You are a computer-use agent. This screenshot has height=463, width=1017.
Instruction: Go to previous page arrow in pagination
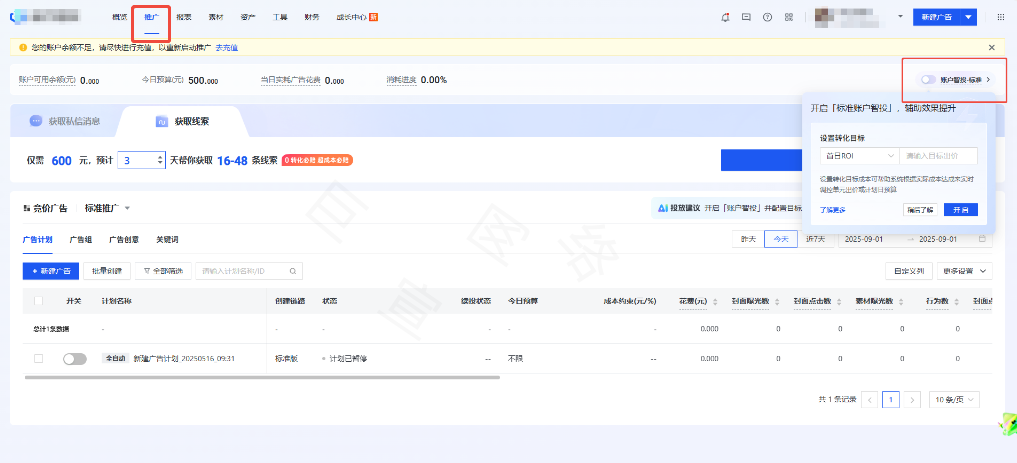[x=870, y=399]
